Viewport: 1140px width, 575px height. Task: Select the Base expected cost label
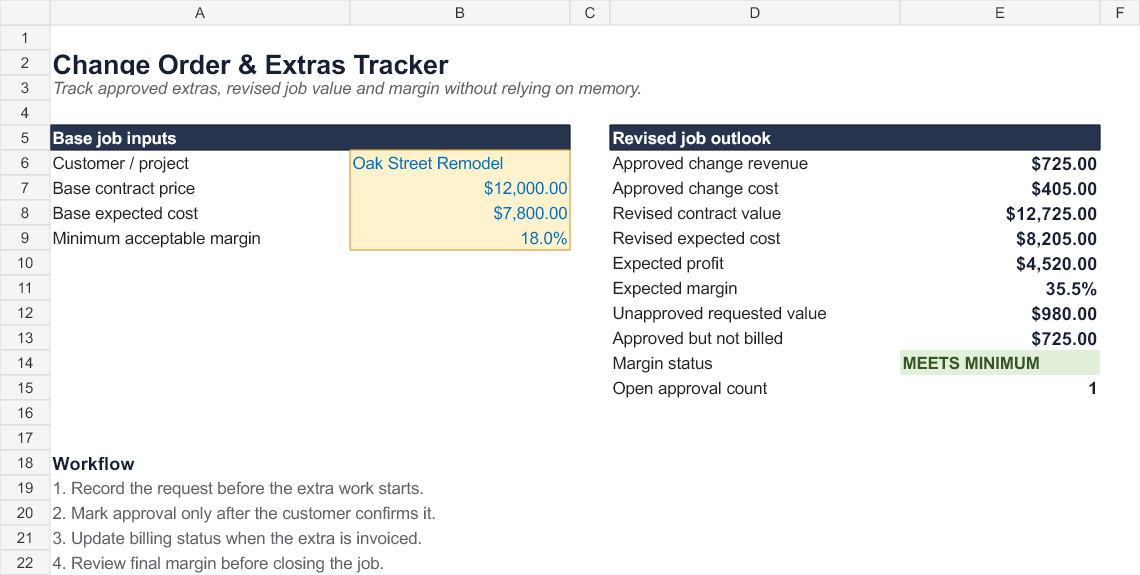[x=125, y=214]
